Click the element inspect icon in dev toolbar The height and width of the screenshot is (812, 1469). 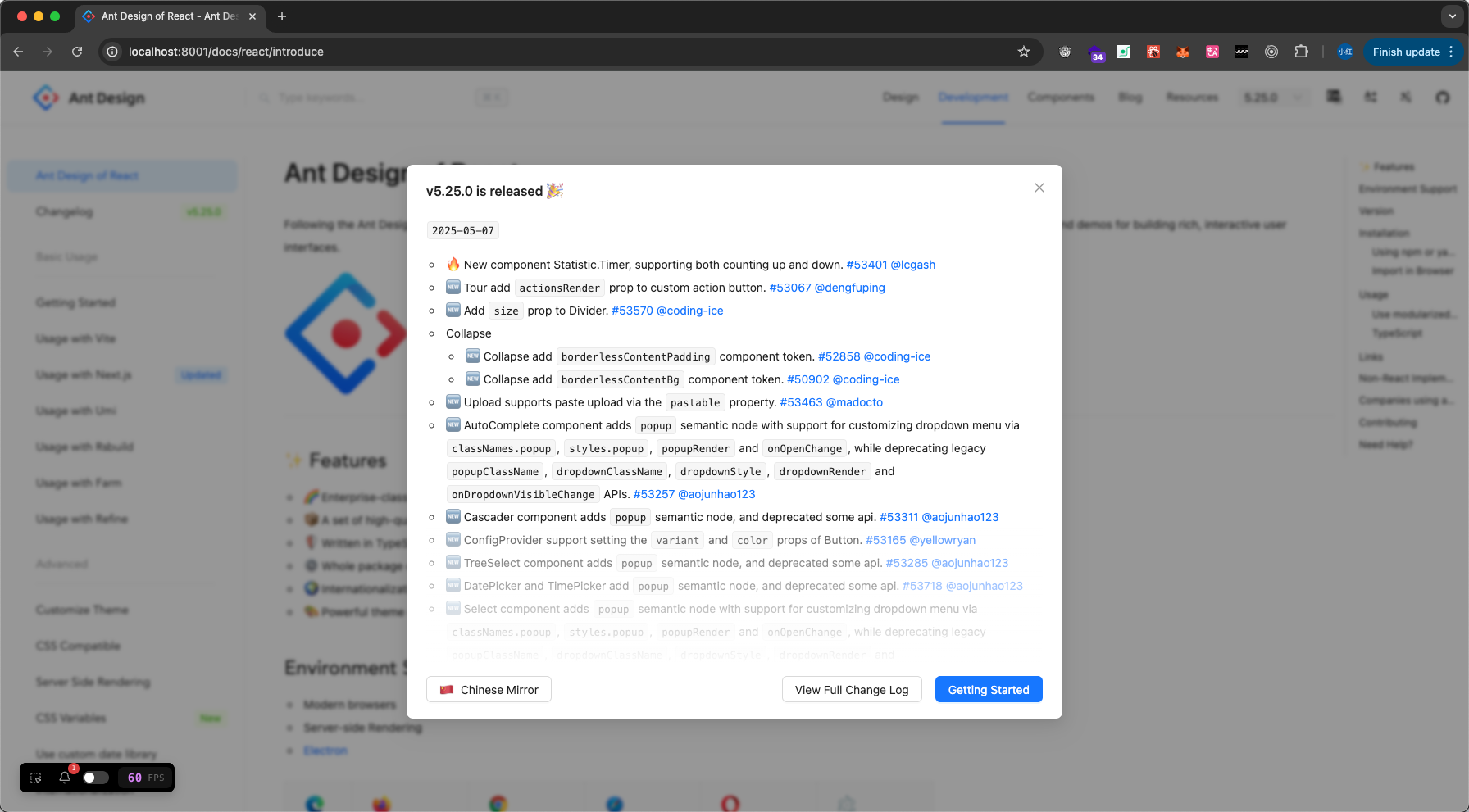36,778
